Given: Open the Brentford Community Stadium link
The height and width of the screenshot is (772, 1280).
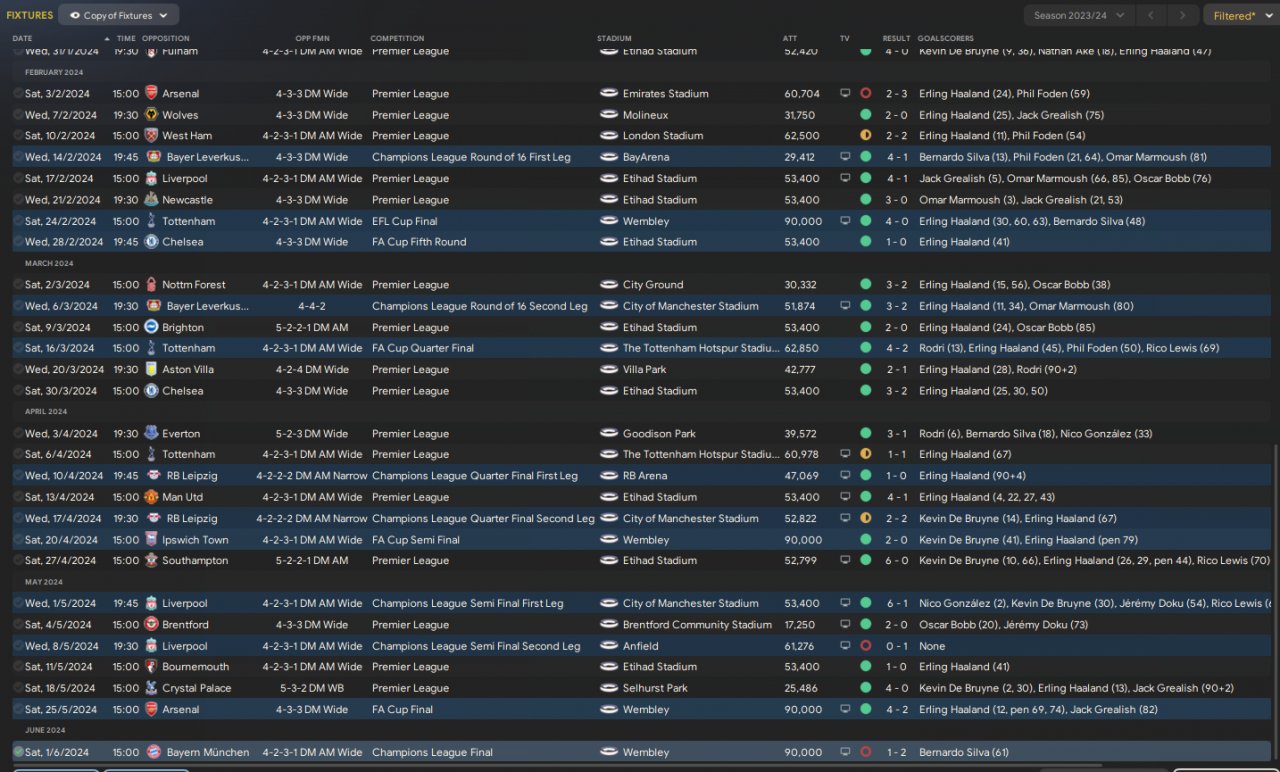Looking at the screenshot, I should click(x=698, y=625).
